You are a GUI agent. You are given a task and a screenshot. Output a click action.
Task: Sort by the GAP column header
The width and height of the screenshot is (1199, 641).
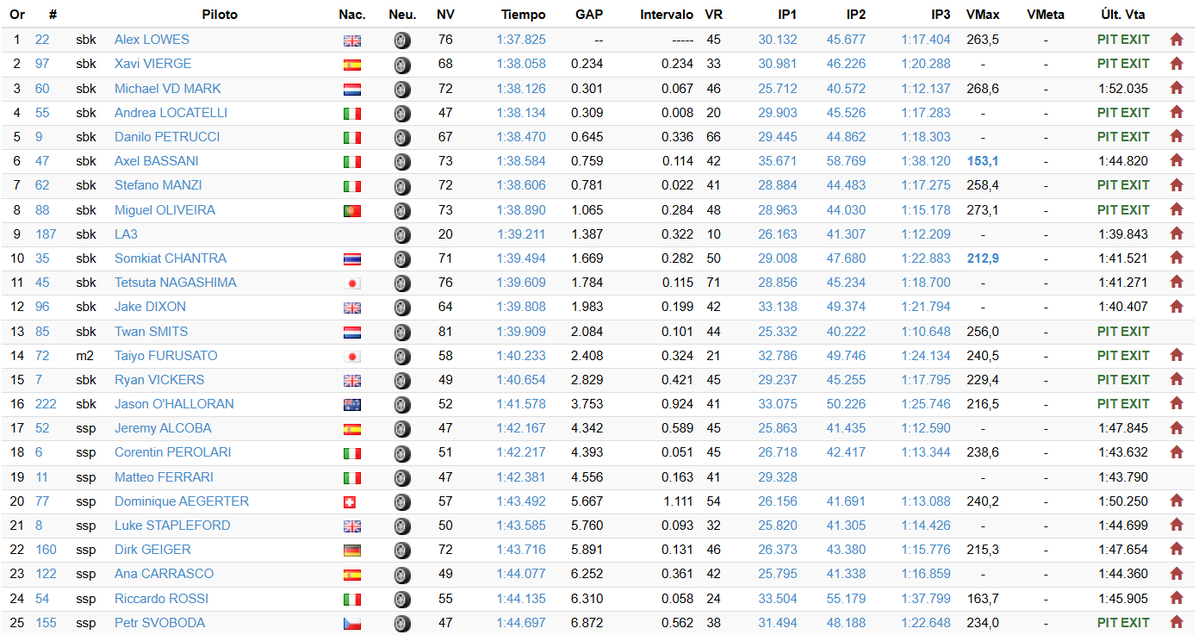click(589, 15)
